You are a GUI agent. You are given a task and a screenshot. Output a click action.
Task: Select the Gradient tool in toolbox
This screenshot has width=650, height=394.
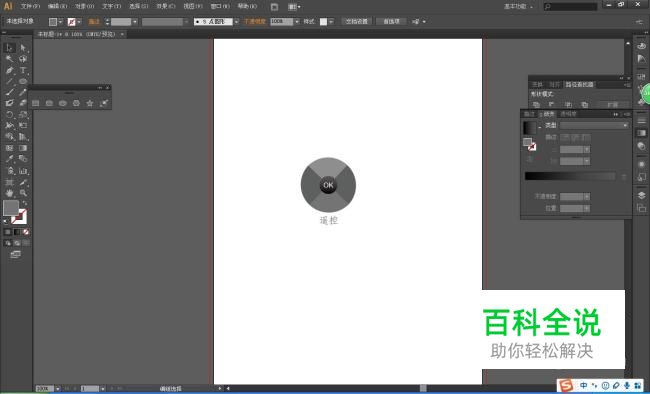click(x=23, y=148)
